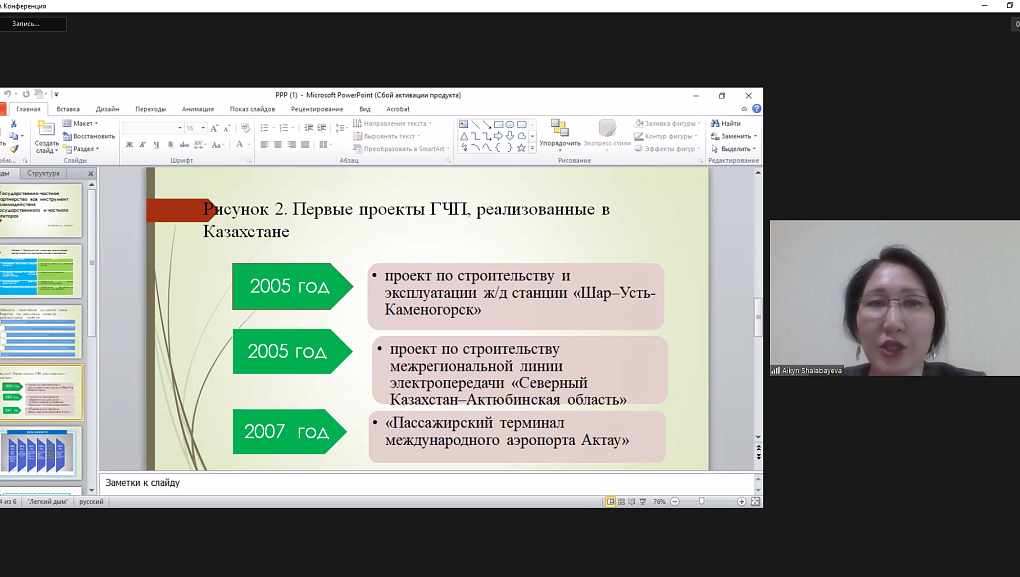Increase list indent level icon

321,128
